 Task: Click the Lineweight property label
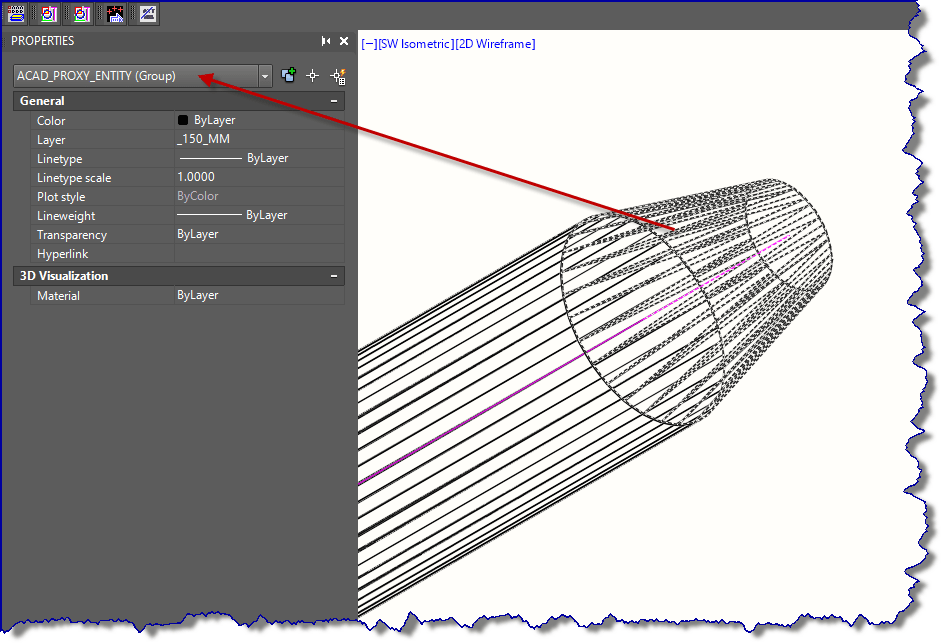66,216
